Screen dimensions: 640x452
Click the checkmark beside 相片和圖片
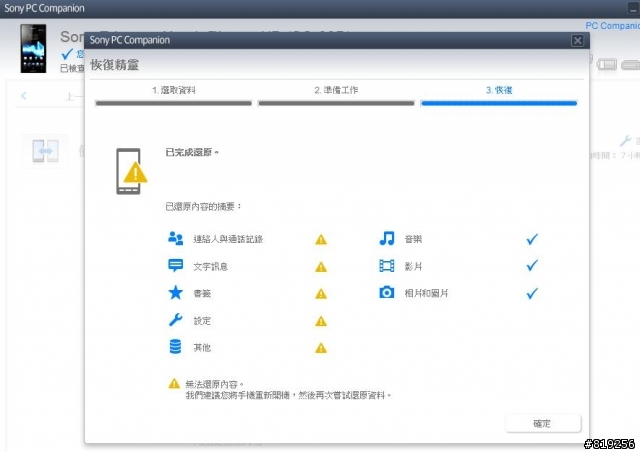tap(532, 293)
